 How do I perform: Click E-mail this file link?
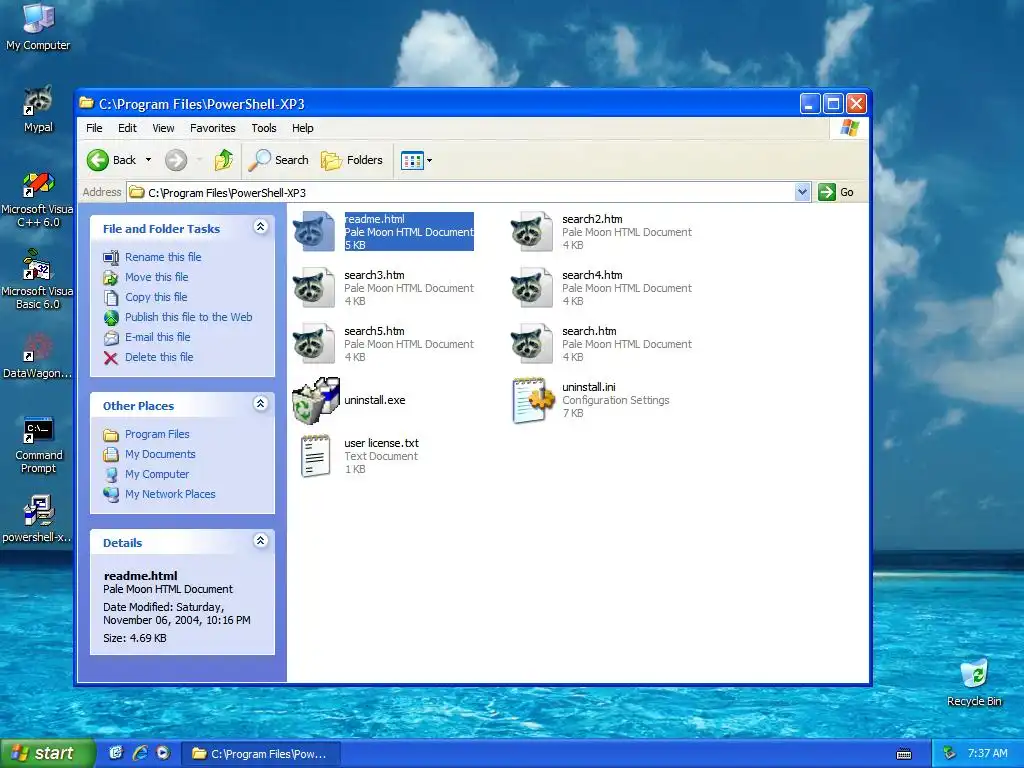(158, 337)
